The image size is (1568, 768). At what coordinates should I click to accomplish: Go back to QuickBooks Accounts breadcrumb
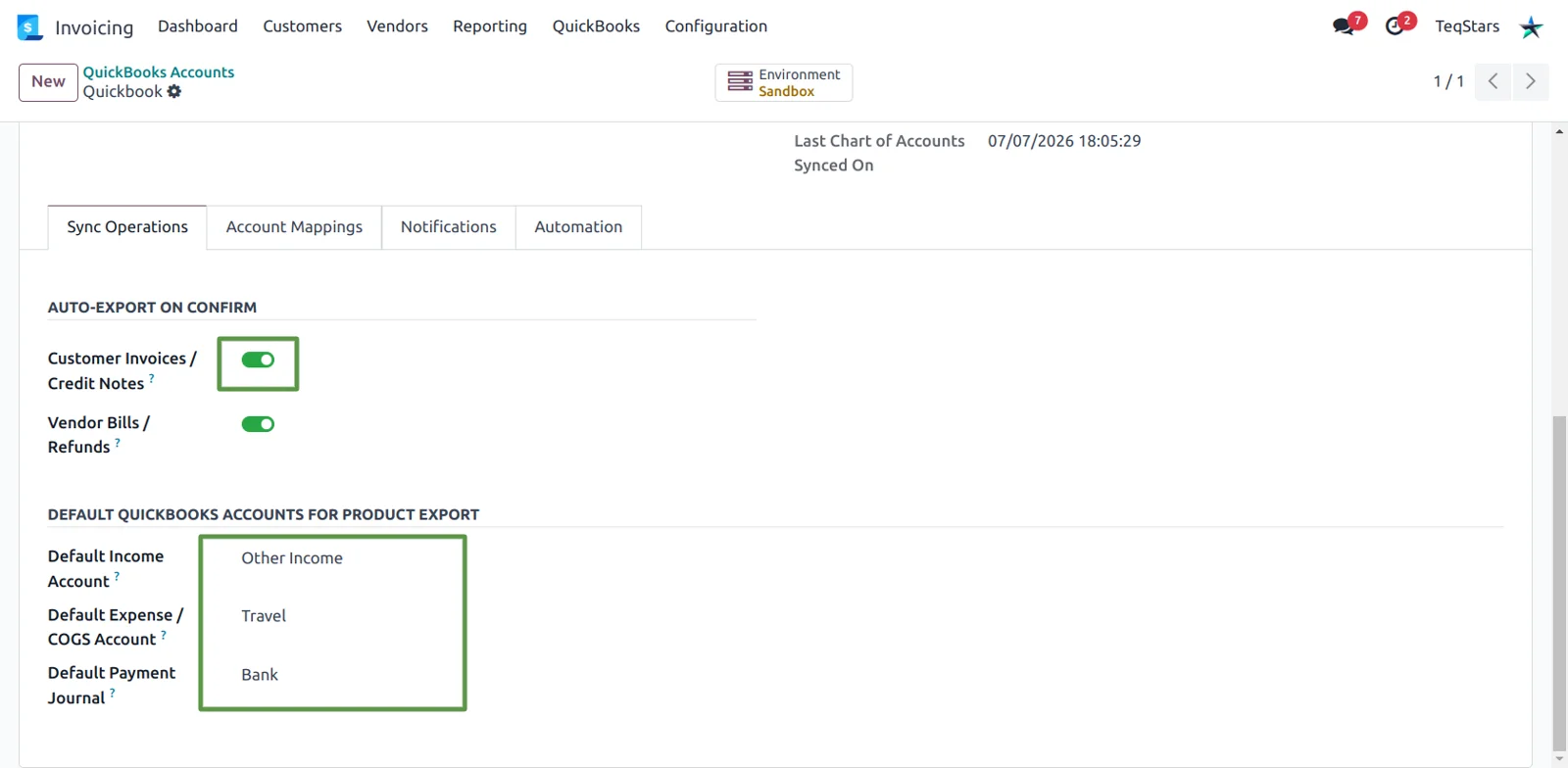(x=159, y=72)
